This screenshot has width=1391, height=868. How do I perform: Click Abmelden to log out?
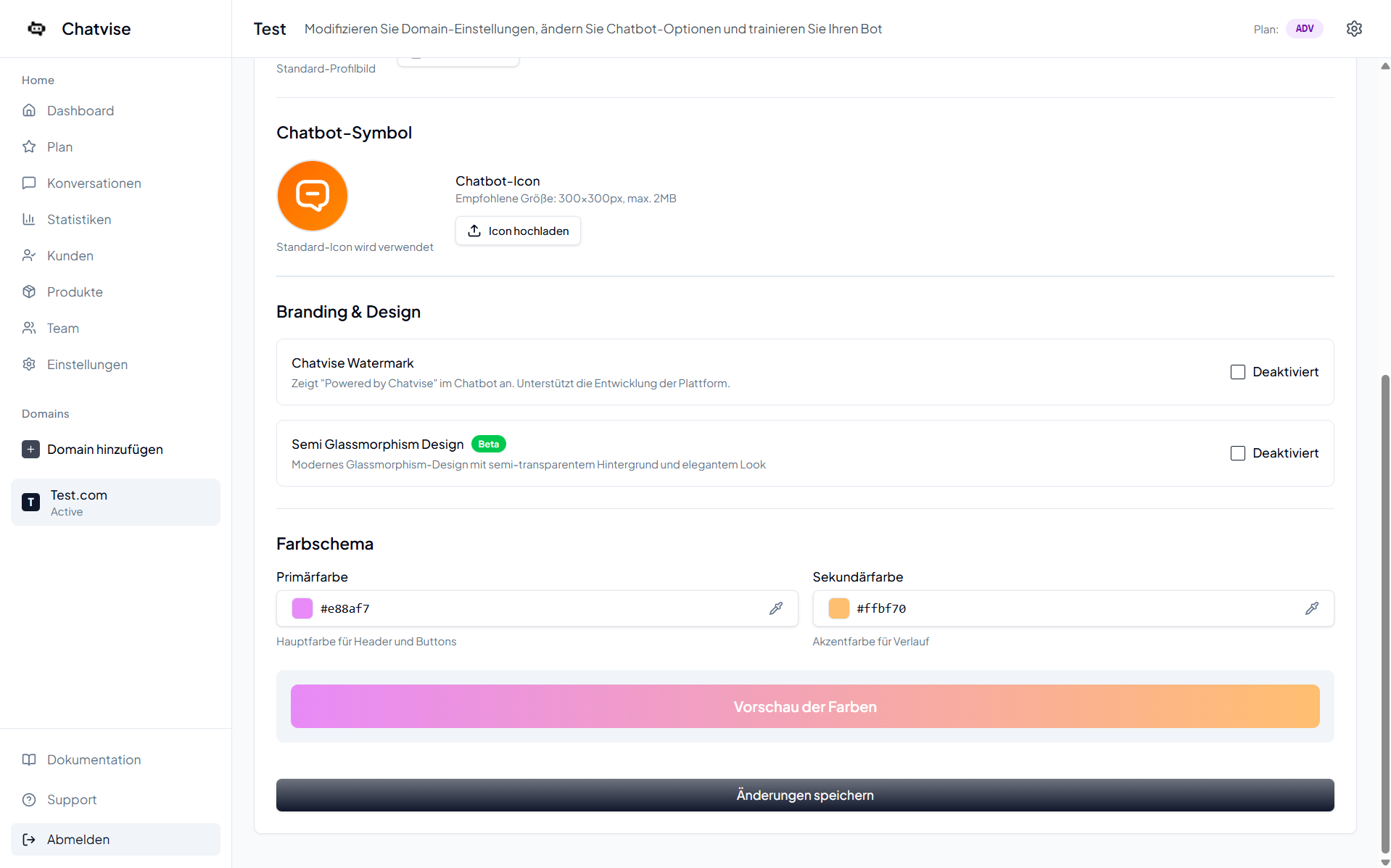pos(78,839)
